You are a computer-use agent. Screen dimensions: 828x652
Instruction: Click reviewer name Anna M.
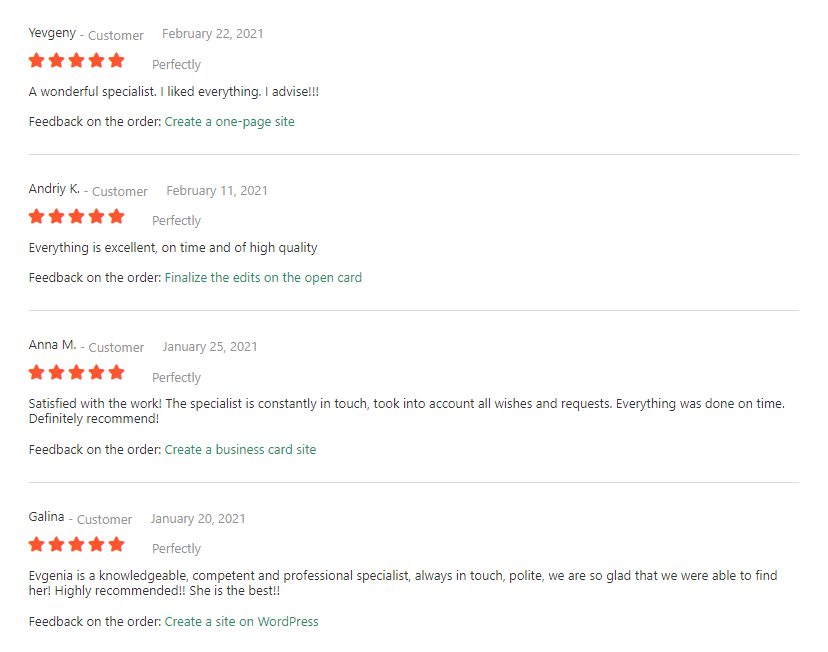(53, 345)
